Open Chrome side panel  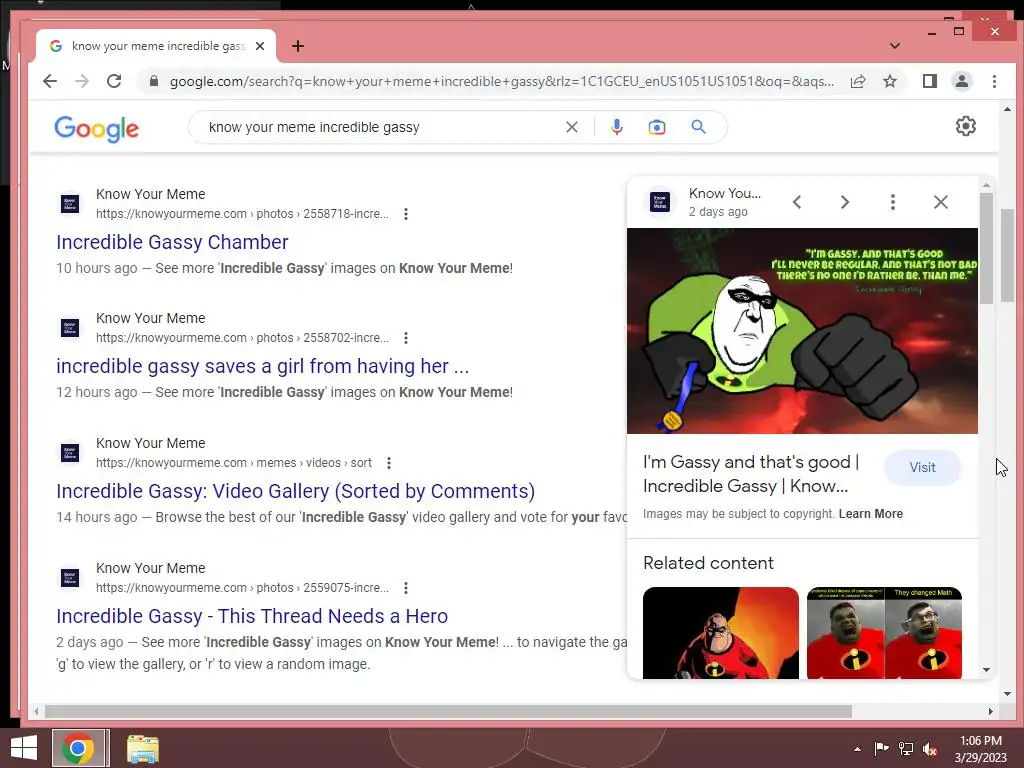tap(929, 81)
